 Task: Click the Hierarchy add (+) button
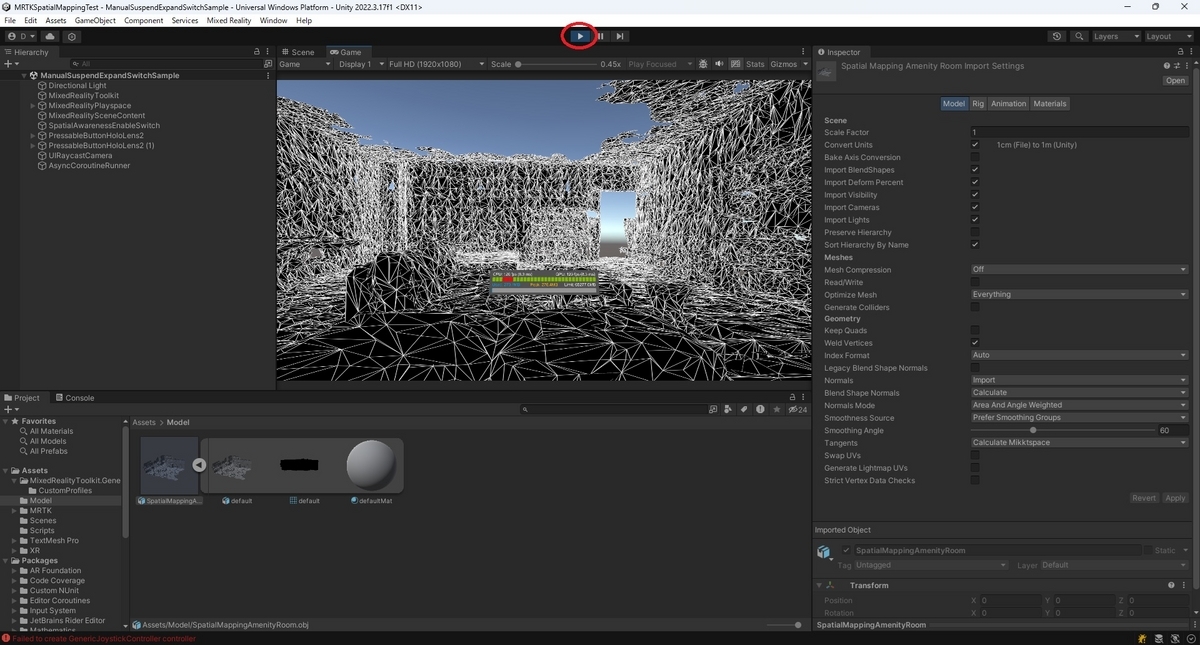[x=10, y=64]
